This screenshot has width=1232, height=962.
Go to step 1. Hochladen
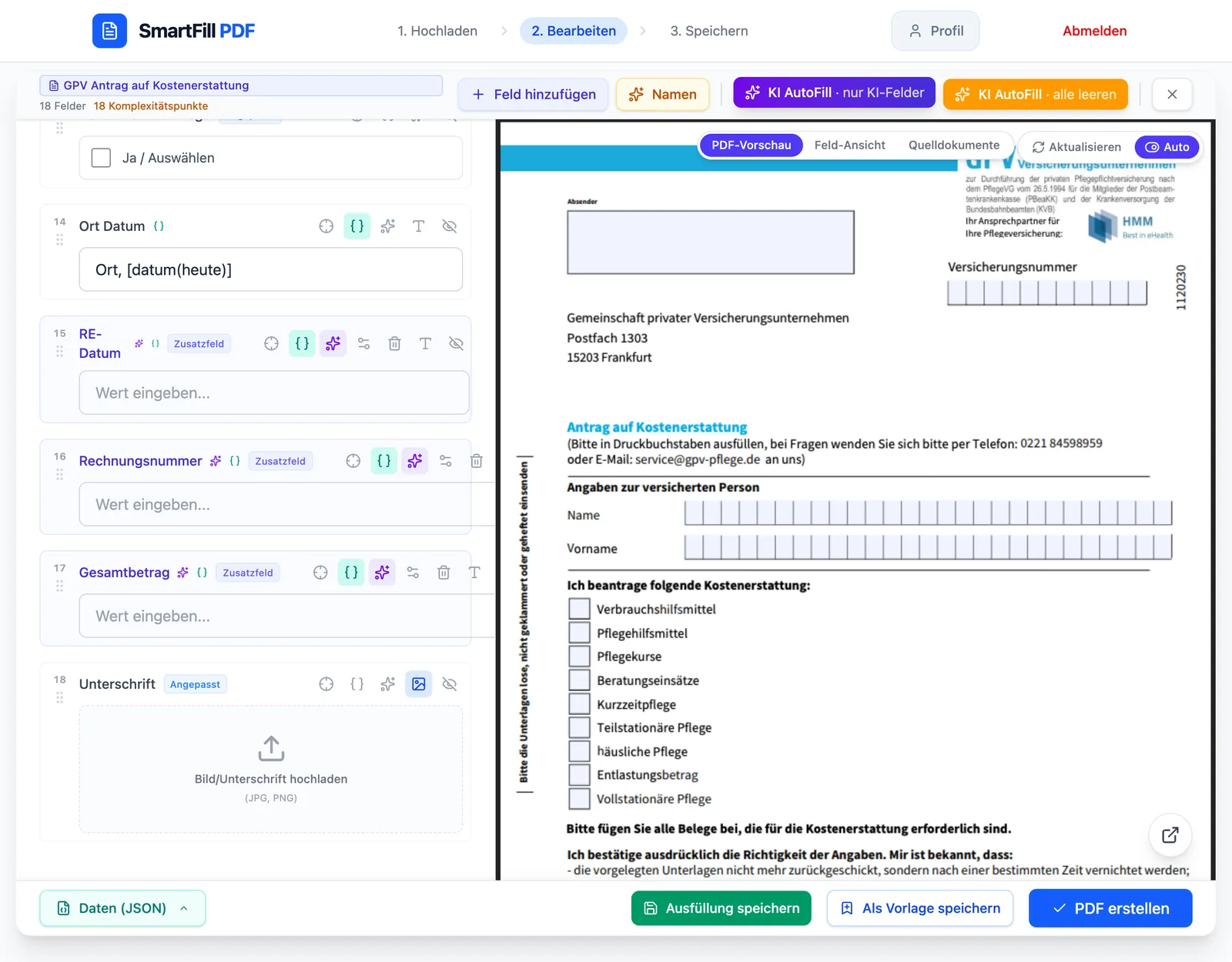coord(437,31)
